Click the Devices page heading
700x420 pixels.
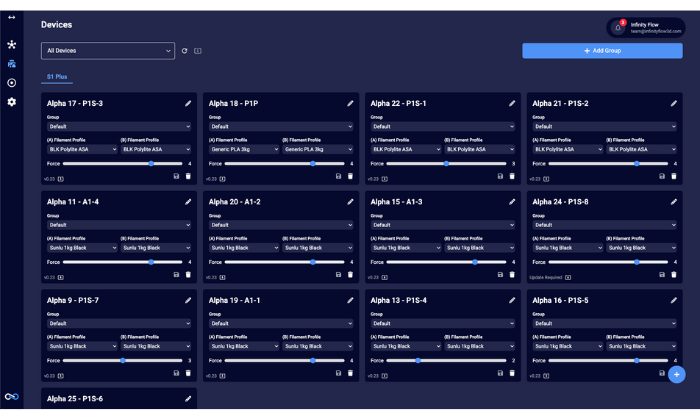(57, 25)
